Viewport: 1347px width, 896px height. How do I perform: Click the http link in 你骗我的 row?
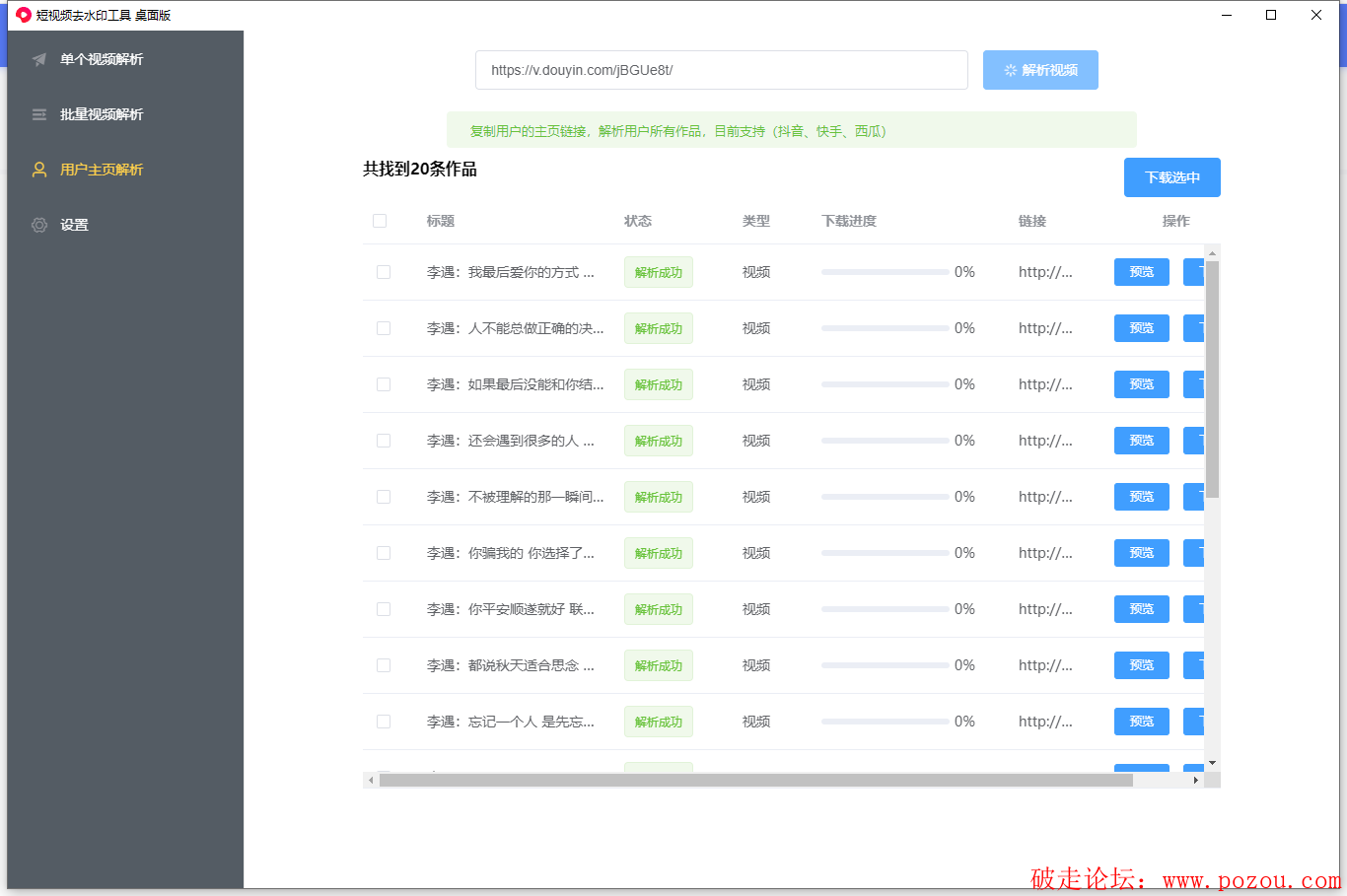click(1045, 553)
